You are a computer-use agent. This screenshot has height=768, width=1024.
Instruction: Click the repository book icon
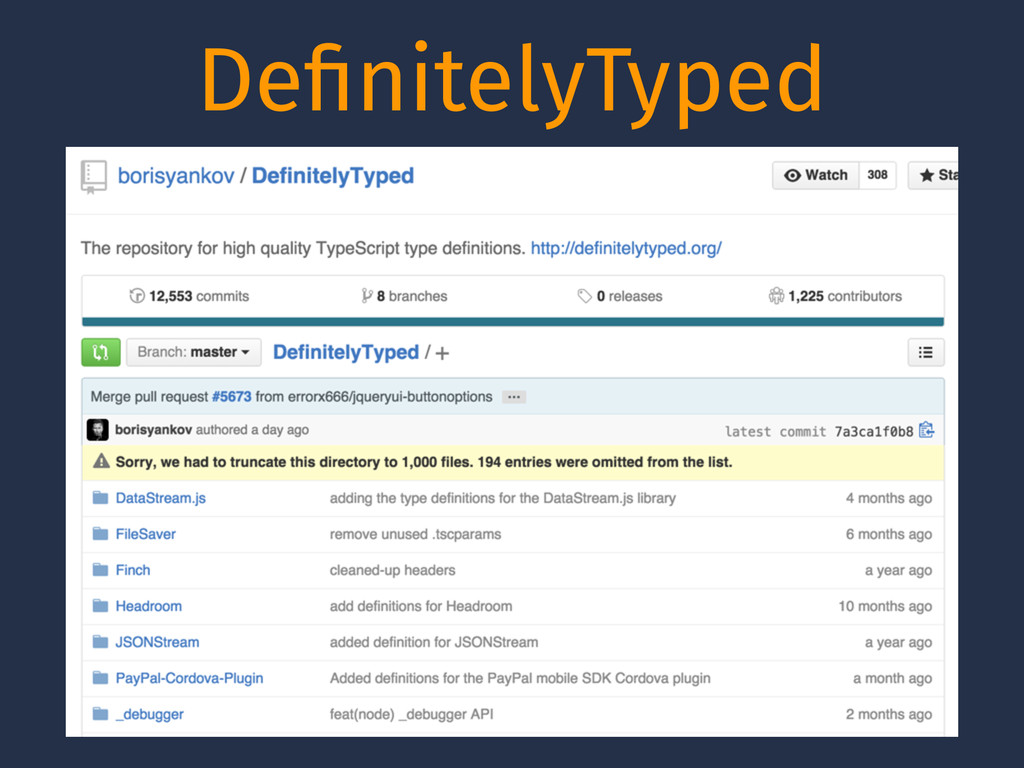(93, 177)
